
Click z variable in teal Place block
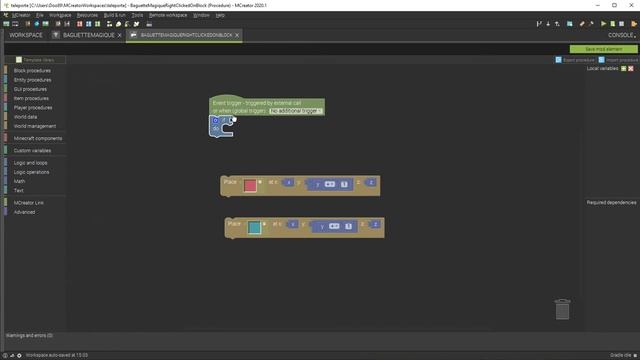coord(375,224)
